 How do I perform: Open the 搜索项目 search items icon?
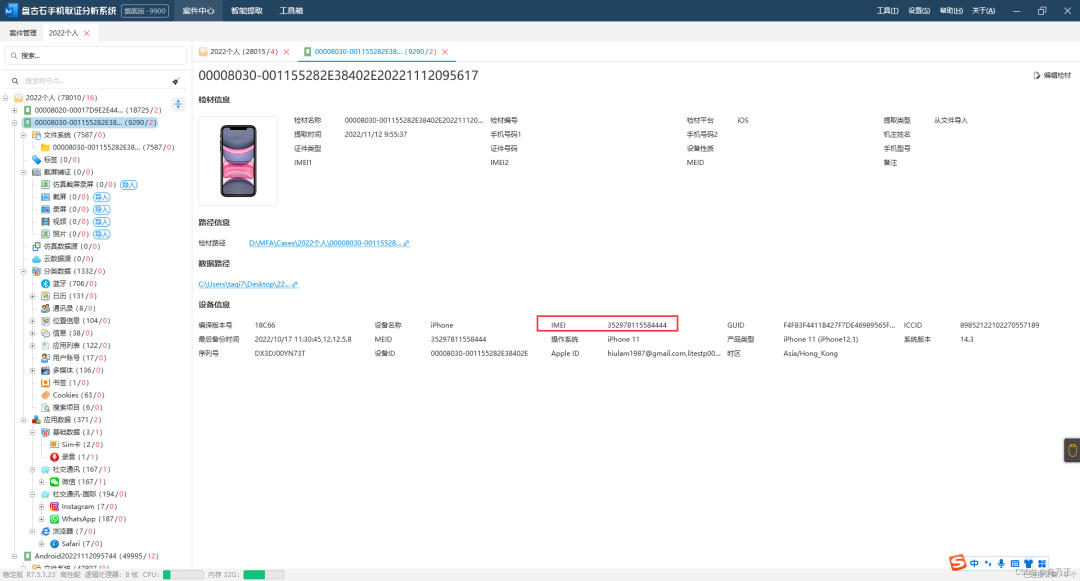pyautogui.click(x=45, y=408)
